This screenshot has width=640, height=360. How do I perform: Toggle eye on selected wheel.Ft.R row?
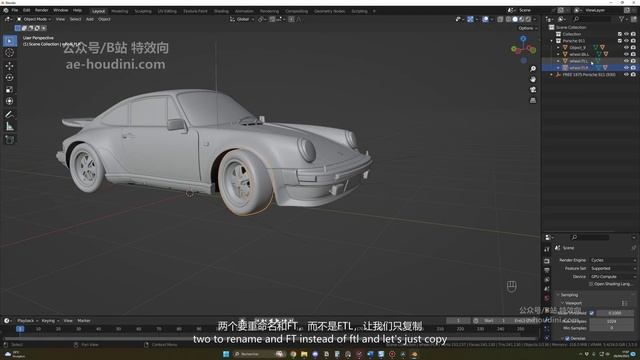coord(626,68)
